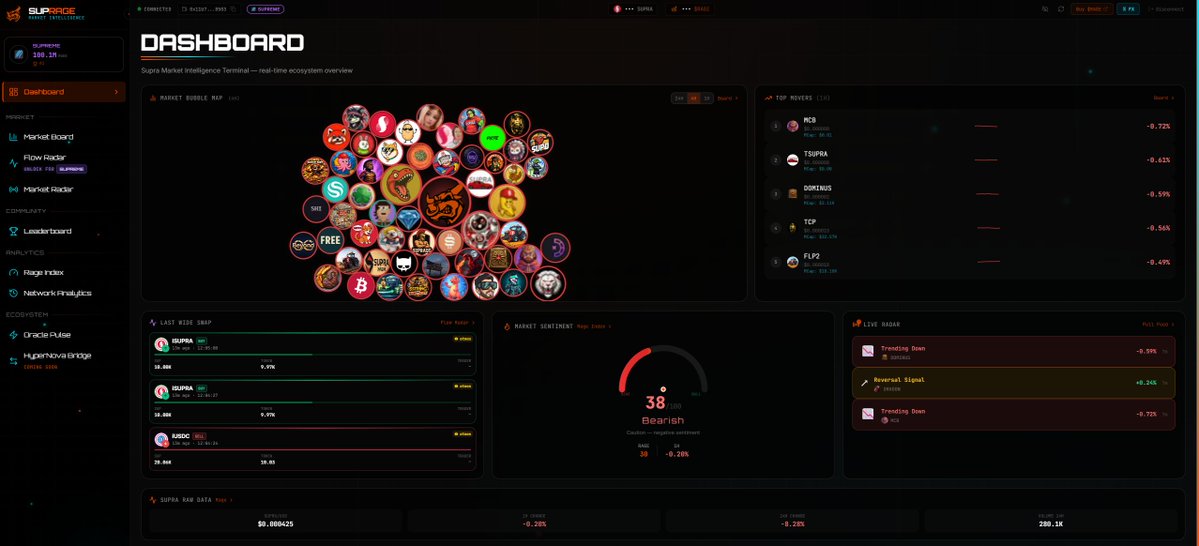
Task: Click the four-leaf clover bubble
Action: coord(362,196)
